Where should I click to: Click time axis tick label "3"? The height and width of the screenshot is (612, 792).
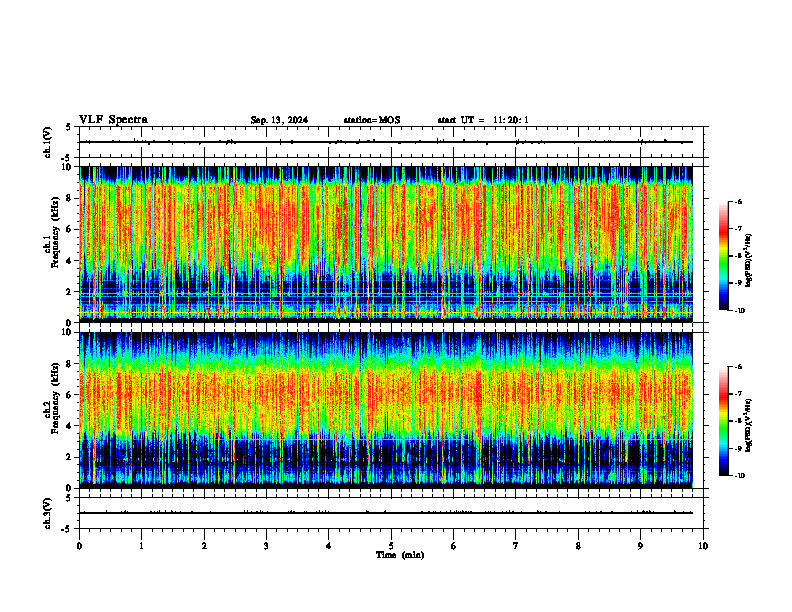[266, 546]
